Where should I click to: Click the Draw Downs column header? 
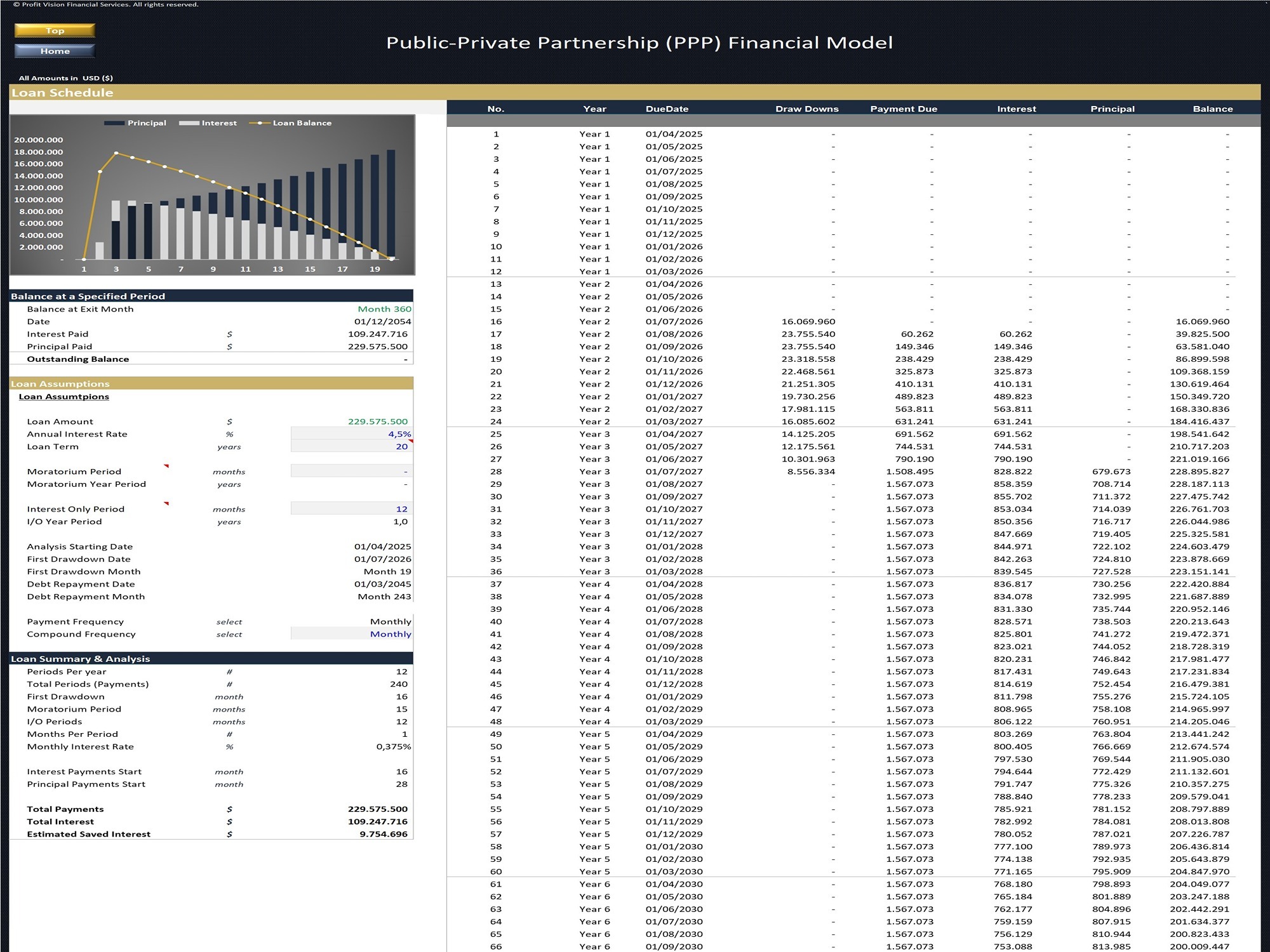click(x=806, y=109)
